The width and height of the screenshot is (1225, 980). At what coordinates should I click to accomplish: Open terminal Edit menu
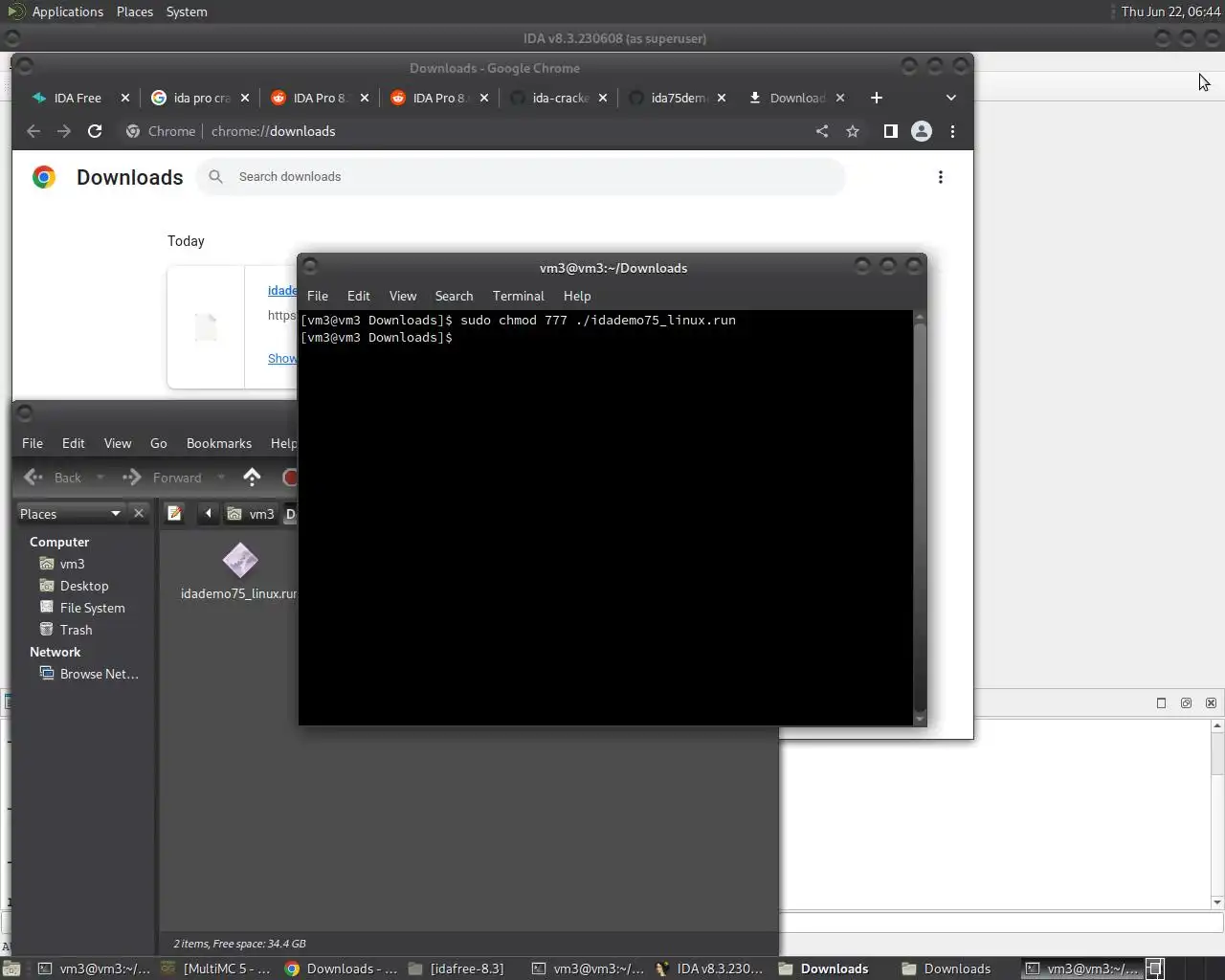(359, 296)
